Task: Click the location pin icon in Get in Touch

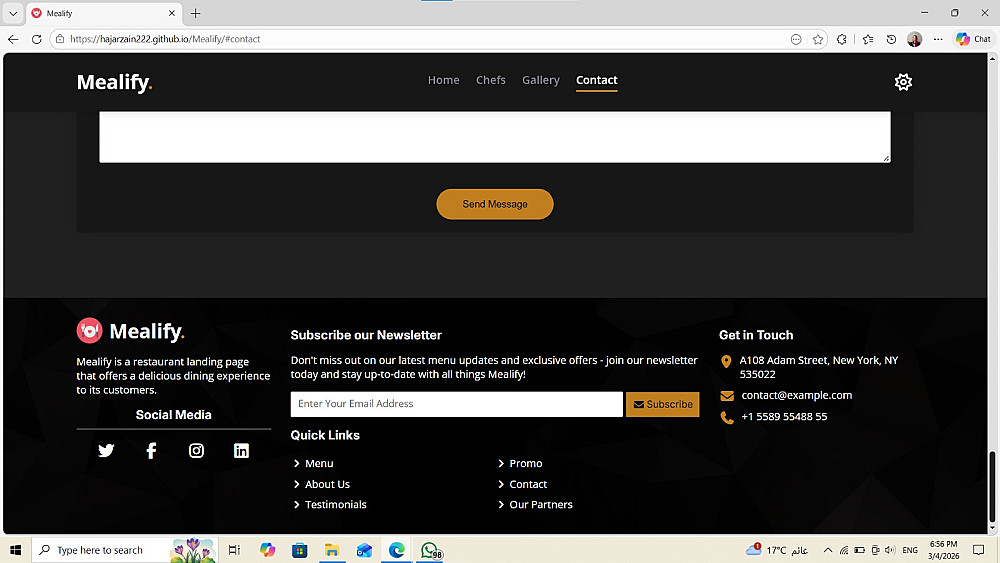Action: click(726, 362)
